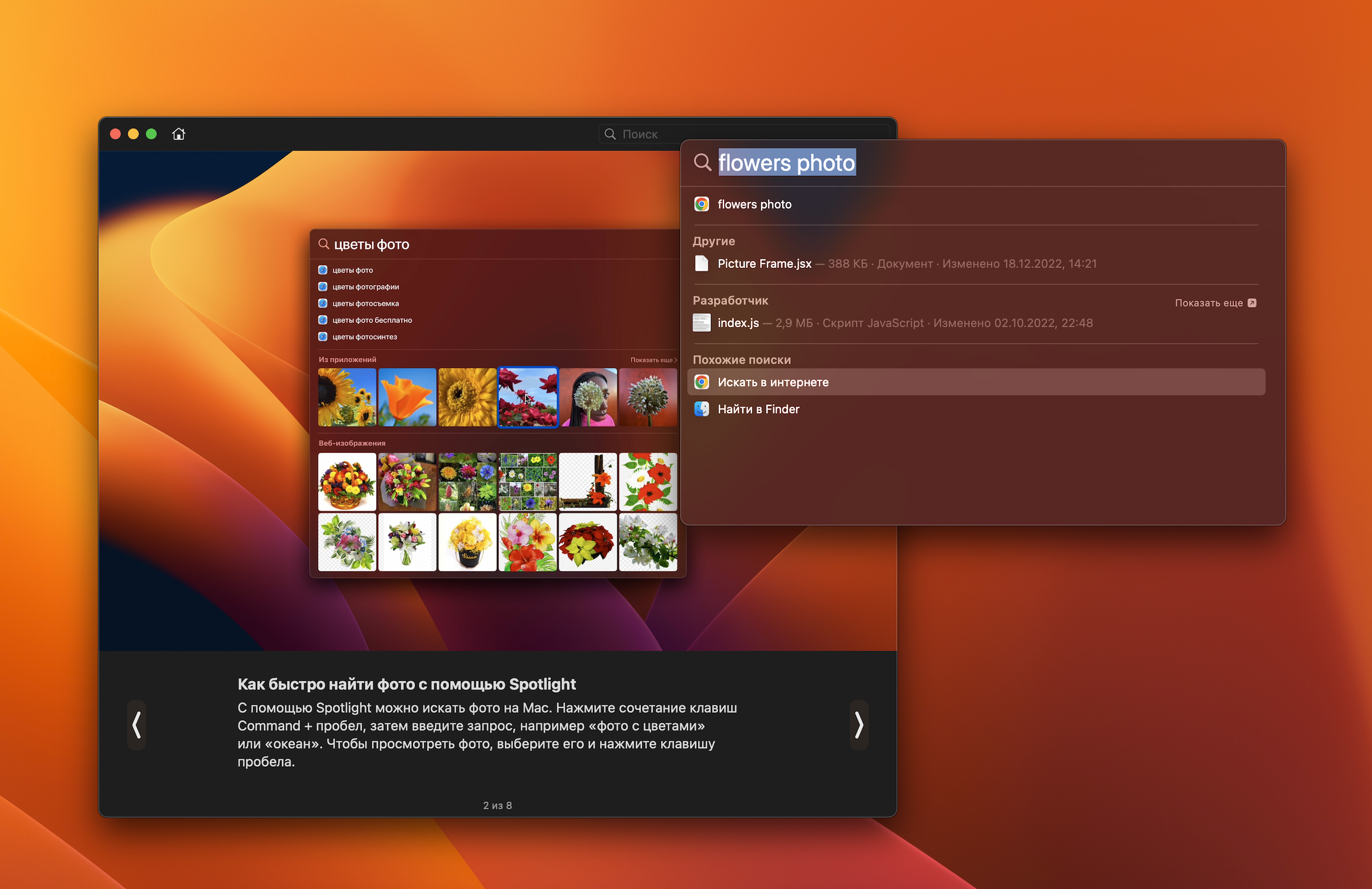1372x889 pixels.
Task: Click Chrome icon next to Искать в интернете
Action: (701, 382)
